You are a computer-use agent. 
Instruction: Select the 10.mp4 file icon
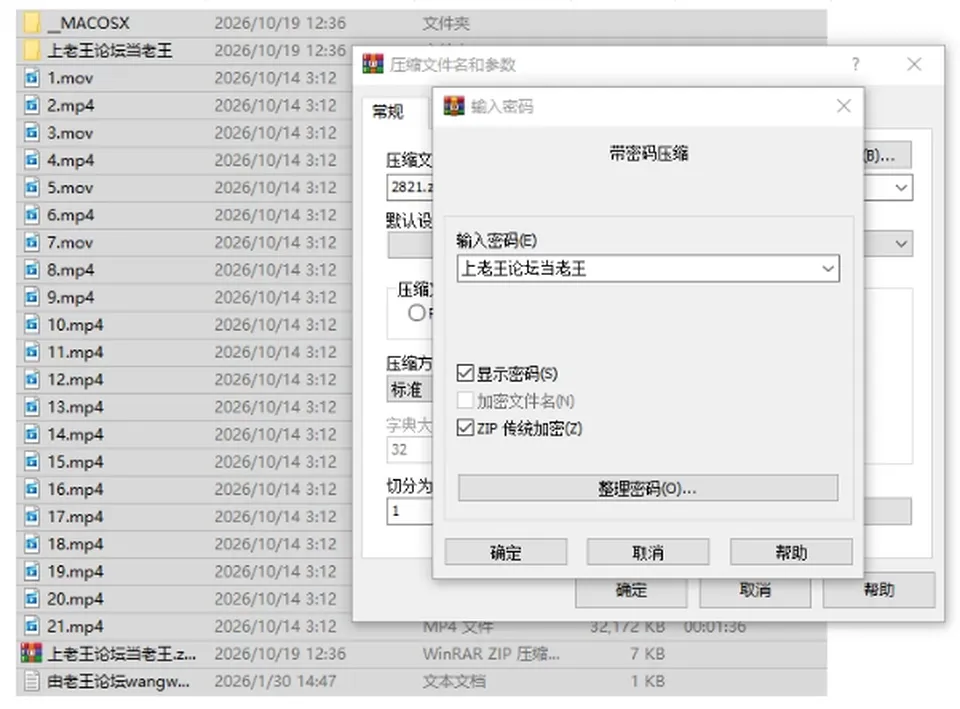pos(32,324)
